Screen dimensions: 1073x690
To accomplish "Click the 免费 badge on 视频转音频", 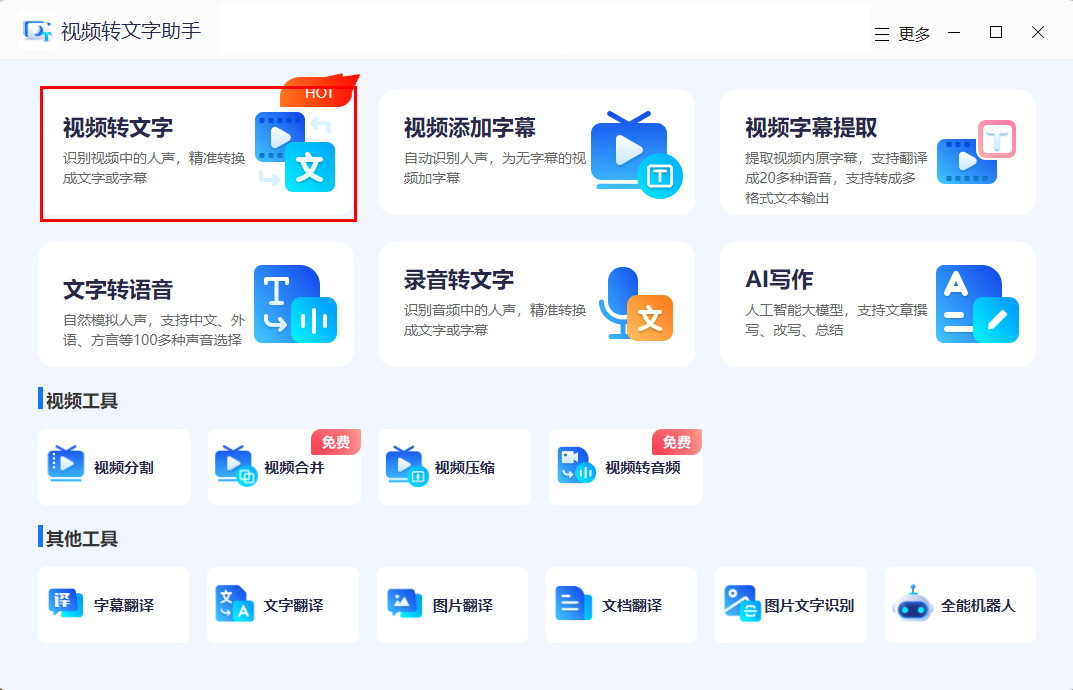I will point(676,442).
